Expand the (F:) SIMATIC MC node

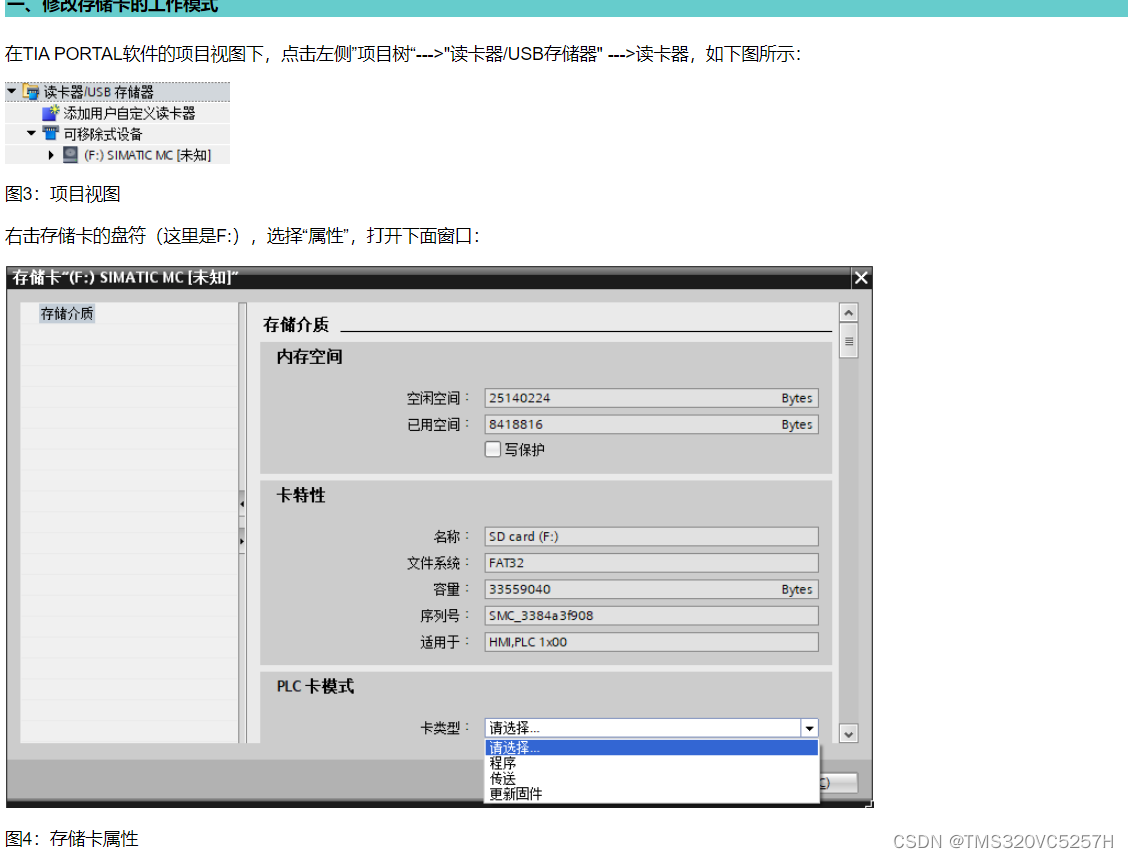50,155
